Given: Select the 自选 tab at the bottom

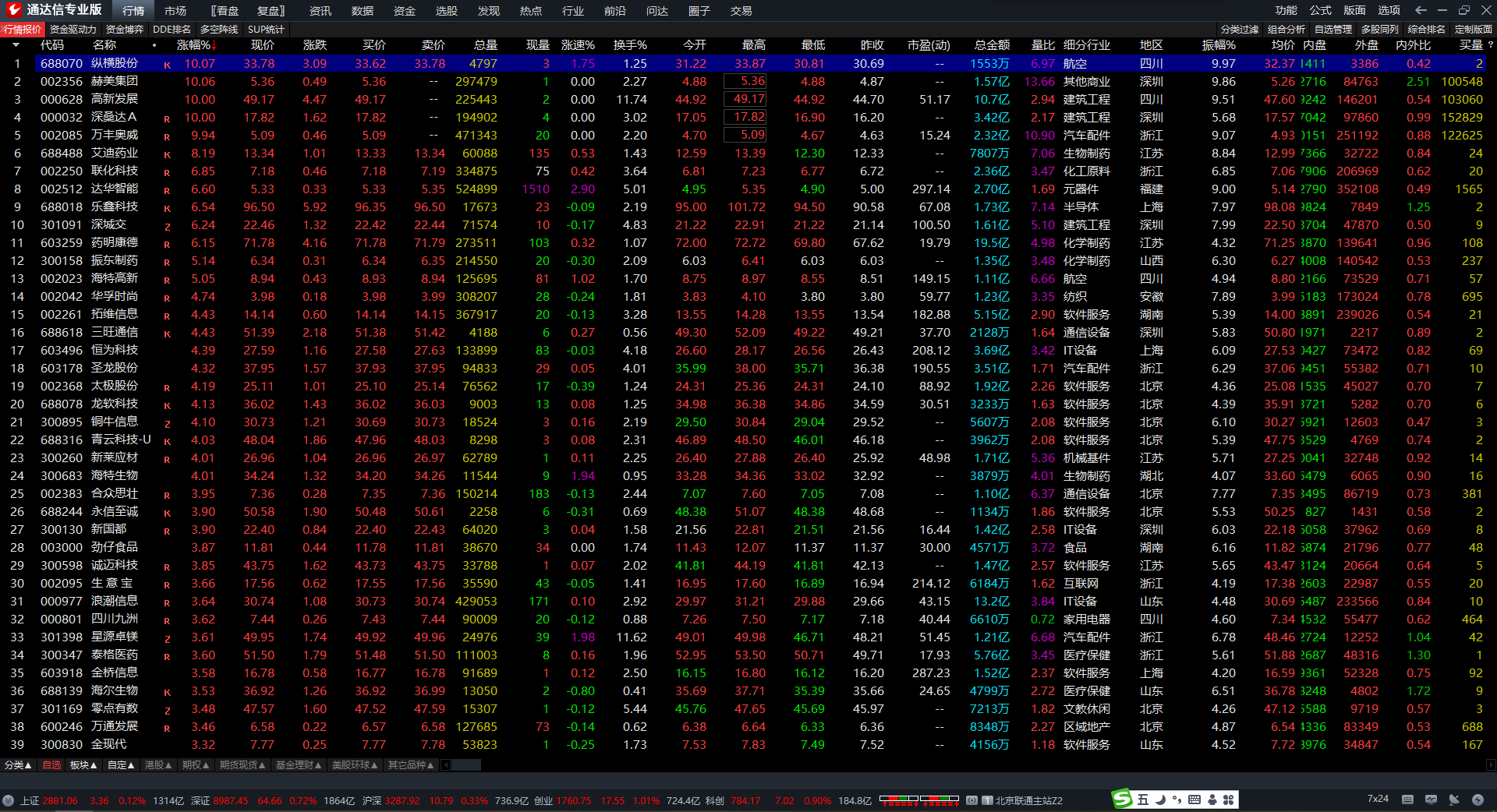Looking at the screenshot, I should click(x=51, y=765).
